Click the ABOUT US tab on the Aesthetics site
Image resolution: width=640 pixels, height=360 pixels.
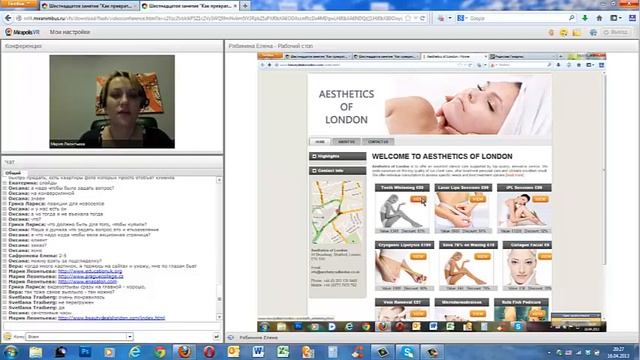pos(346,142)
